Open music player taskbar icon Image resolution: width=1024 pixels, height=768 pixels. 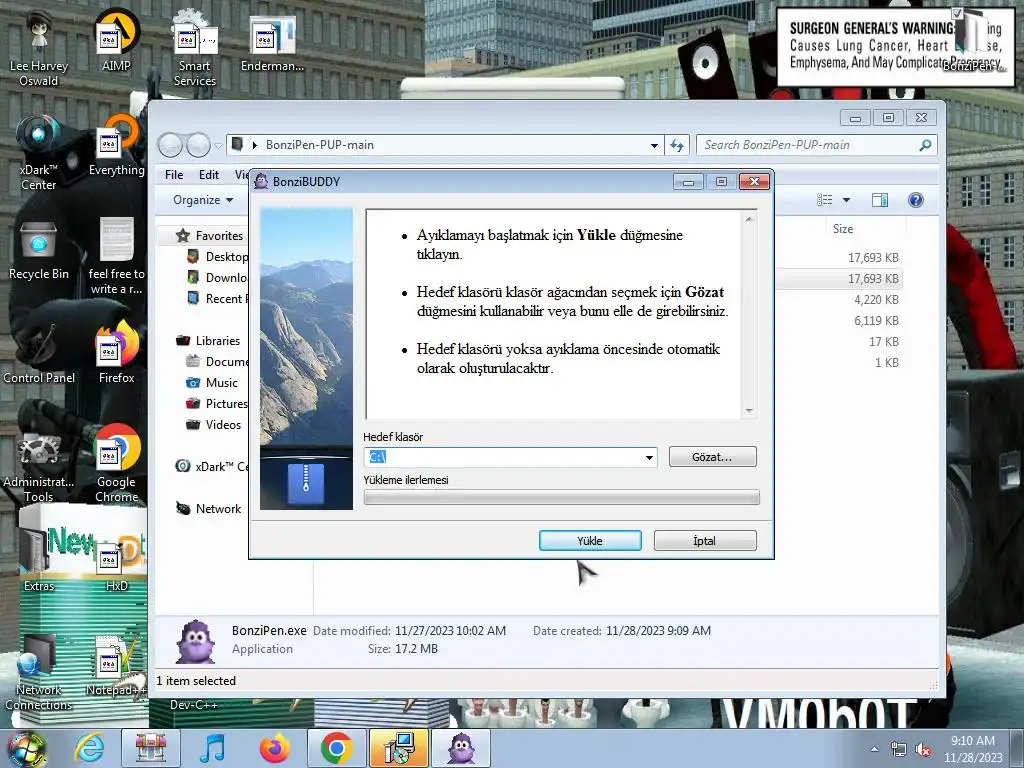(212, 748)
